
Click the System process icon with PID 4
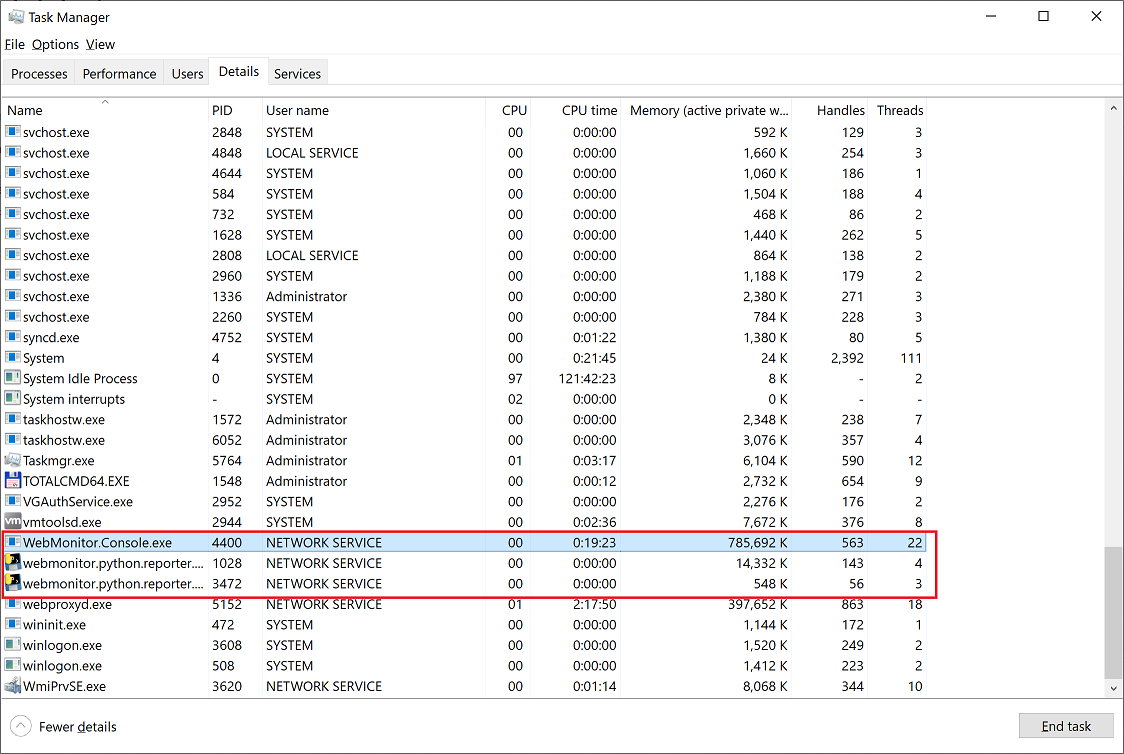(x=12, y=357)
